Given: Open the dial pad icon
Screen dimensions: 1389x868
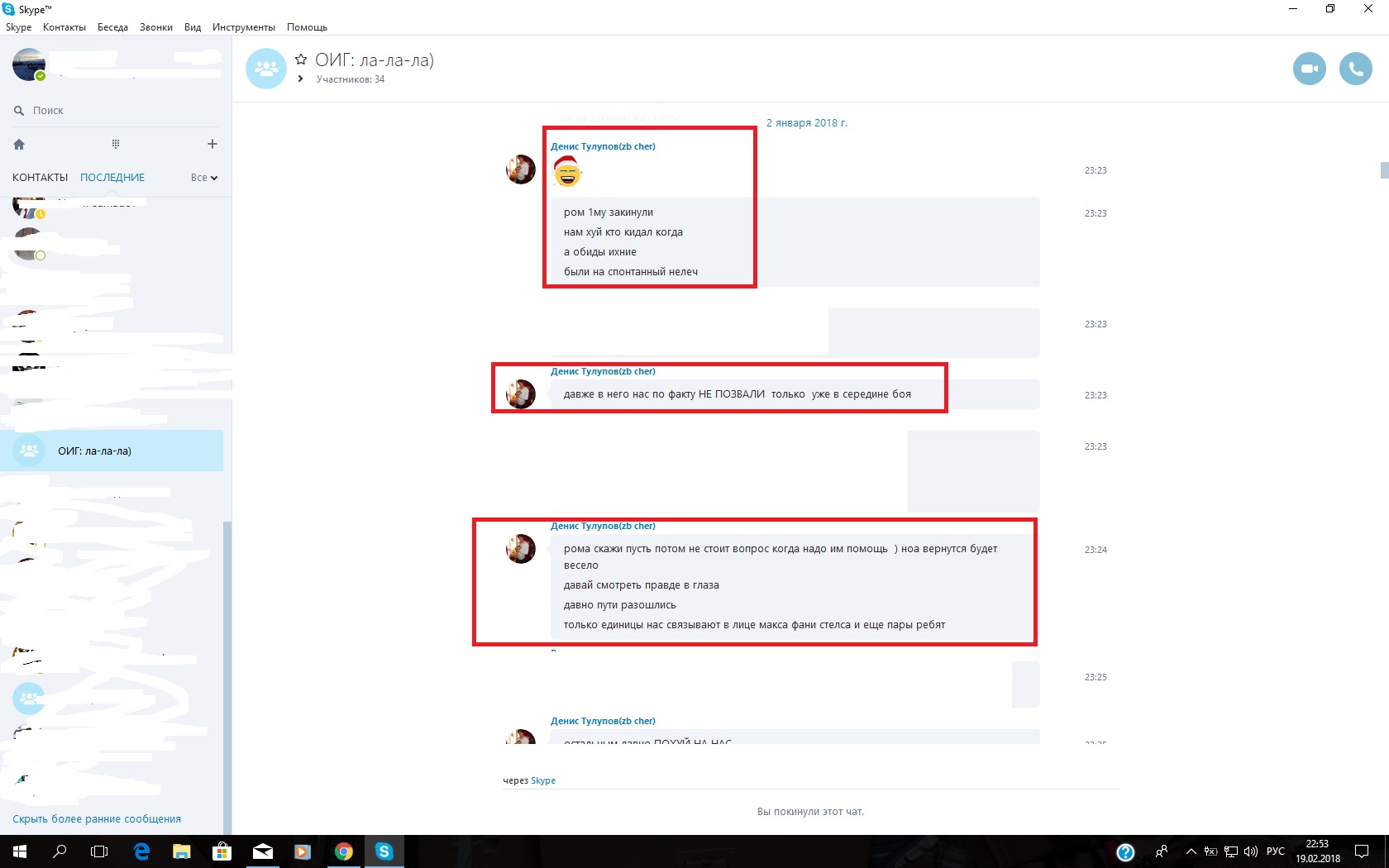Looking at the screenshot, I should [116, 144].
